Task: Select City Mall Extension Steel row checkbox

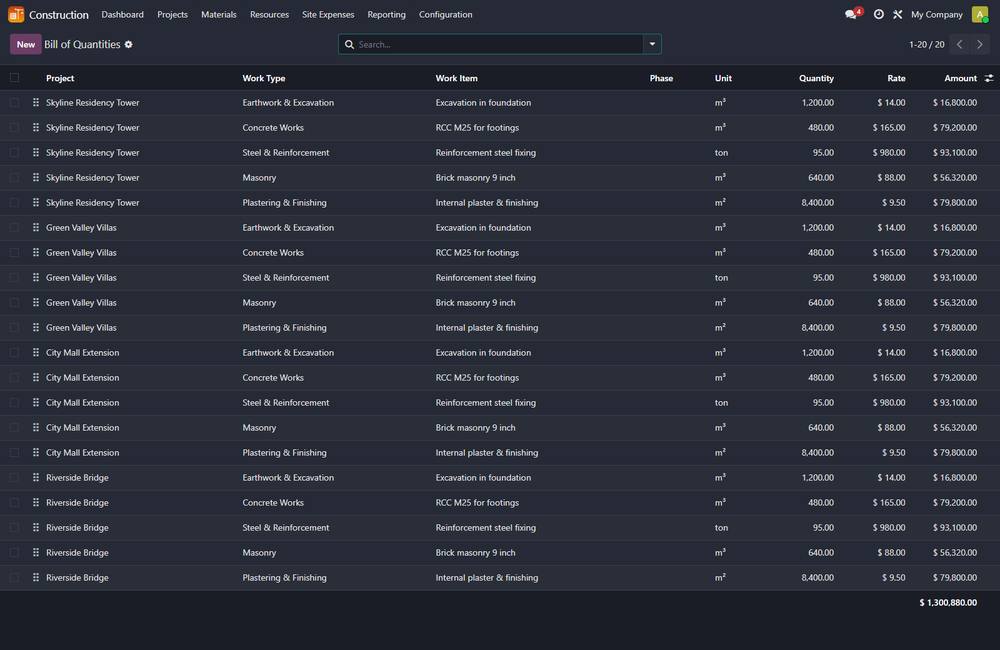Action: pyautogui.click(x=14, y=403)
